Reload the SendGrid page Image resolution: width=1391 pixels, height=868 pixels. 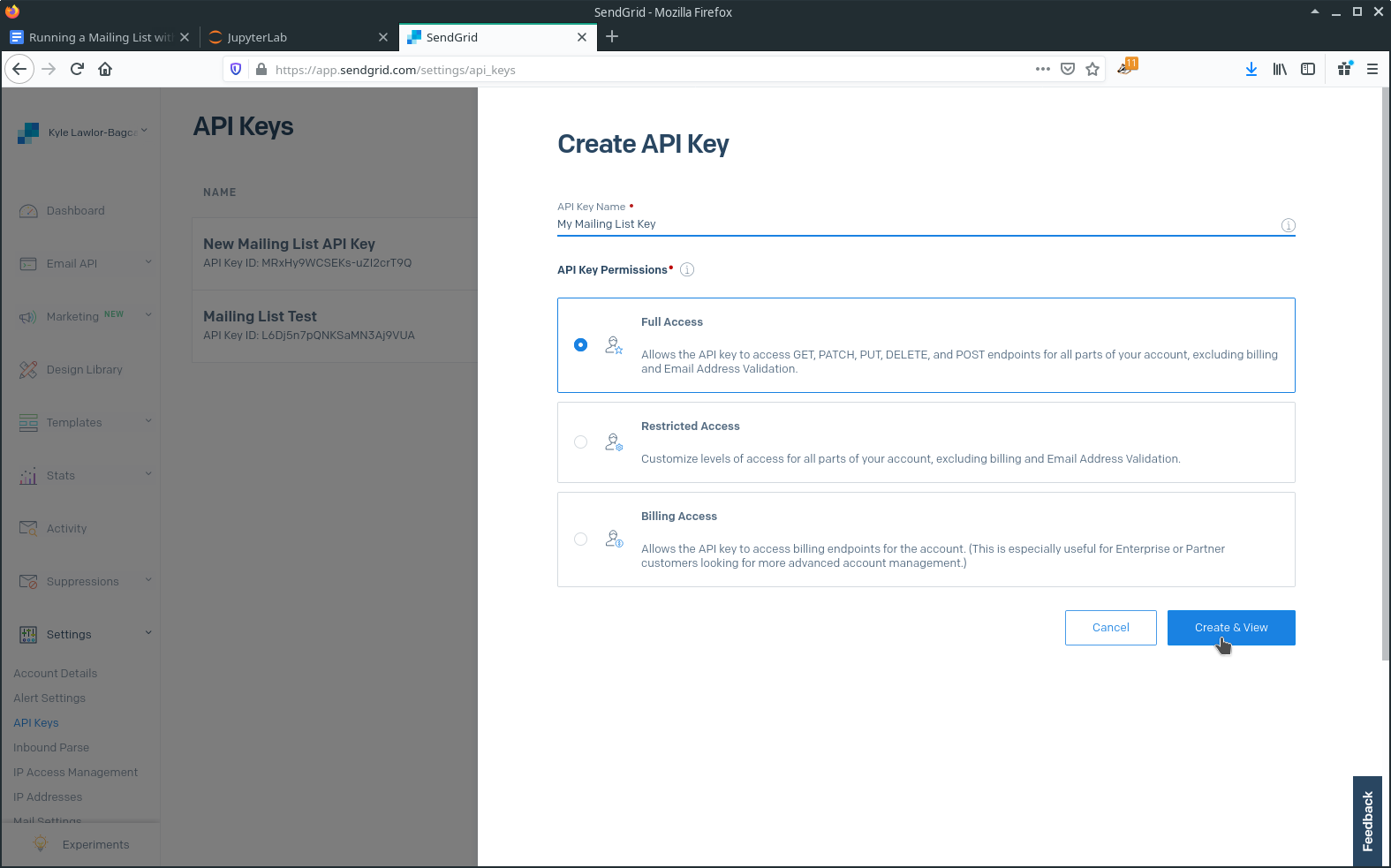coord(77,69)
